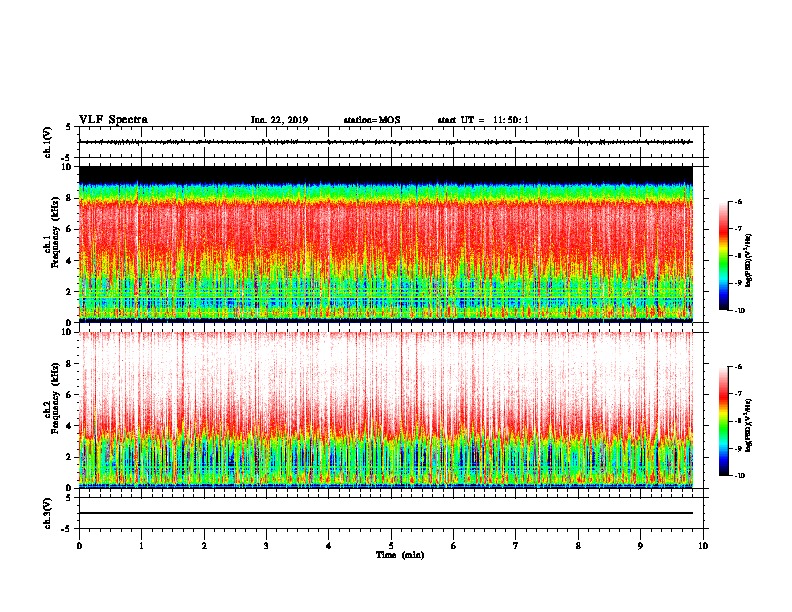The width and height of the screenshot is (792, 612).
Task: Click time axis tick label "0"
Action: point(79,546)
